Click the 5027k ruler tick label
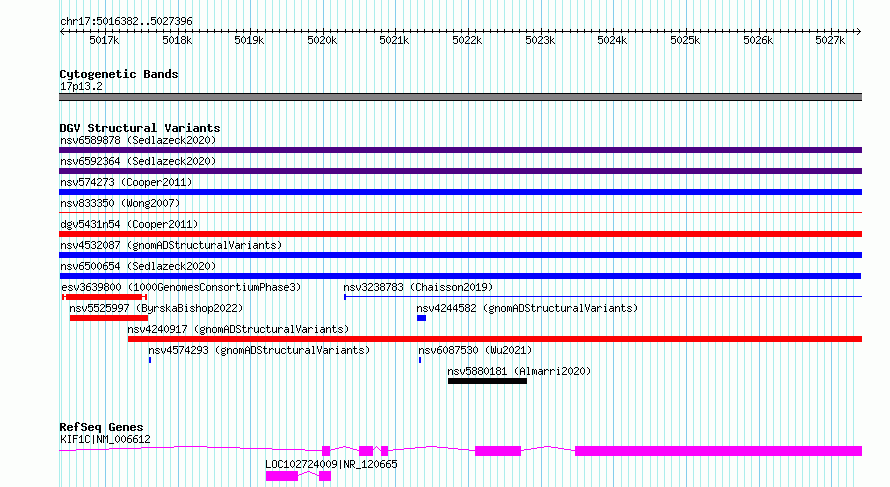890x487 pixels. (830, 40)
